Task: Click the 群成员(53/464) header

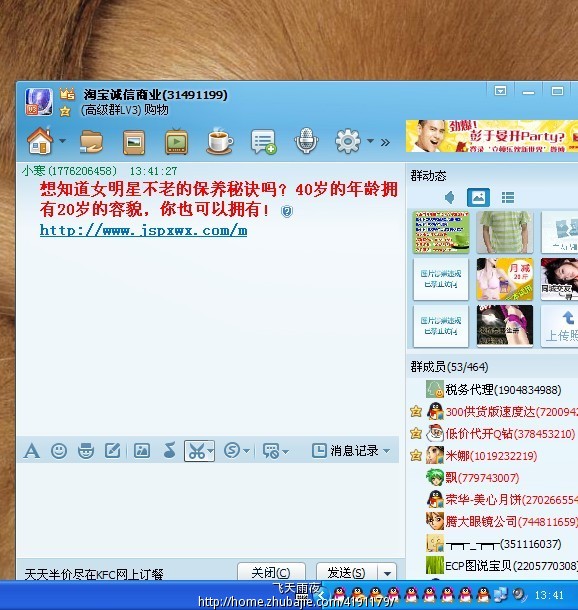Action: pos(449,366)
